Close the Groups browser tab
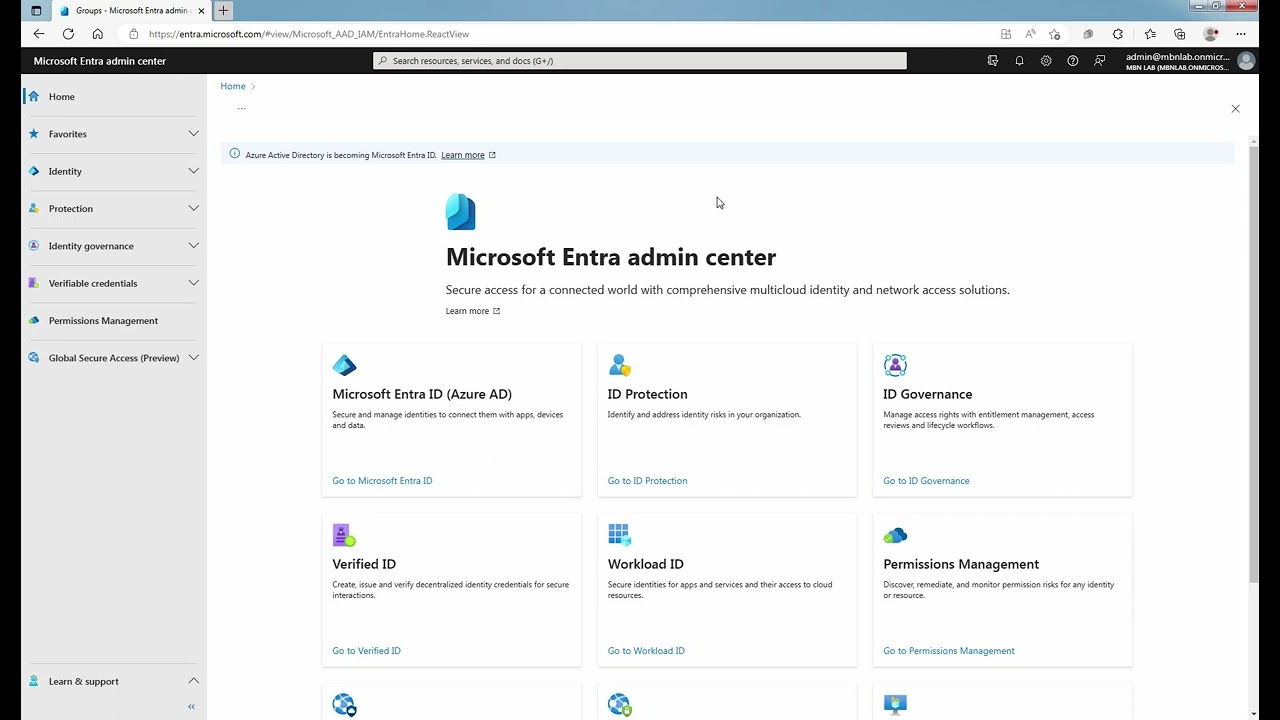 (x=200, y=11)
